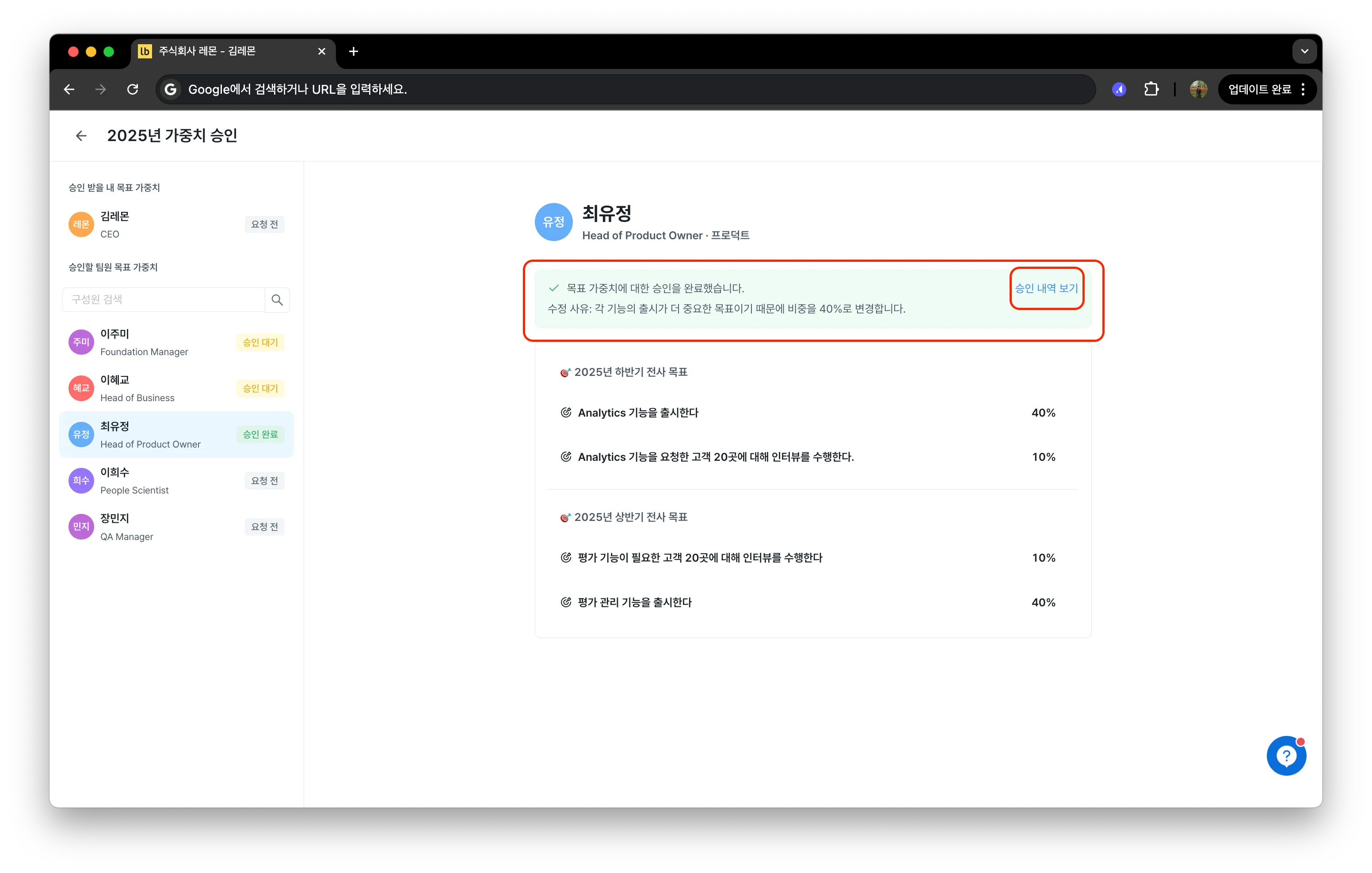Click the goal 'Analytics 기능을 출시한다'
The image size is (1372, 873).
(x=638, y=413)
